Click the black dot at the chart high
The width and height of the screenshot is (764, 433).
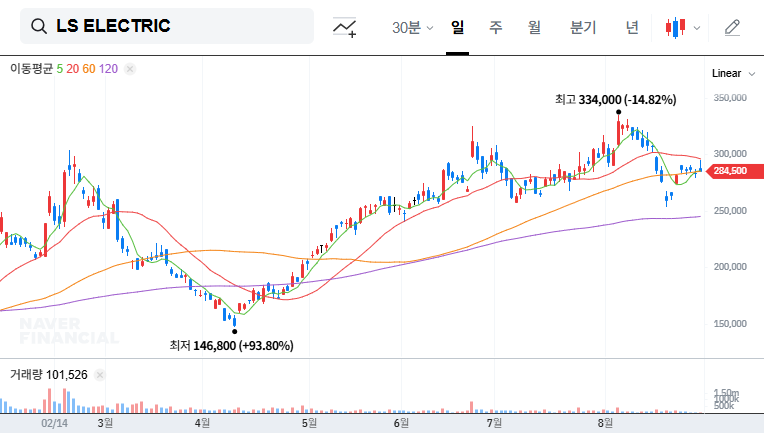(618, 112)
